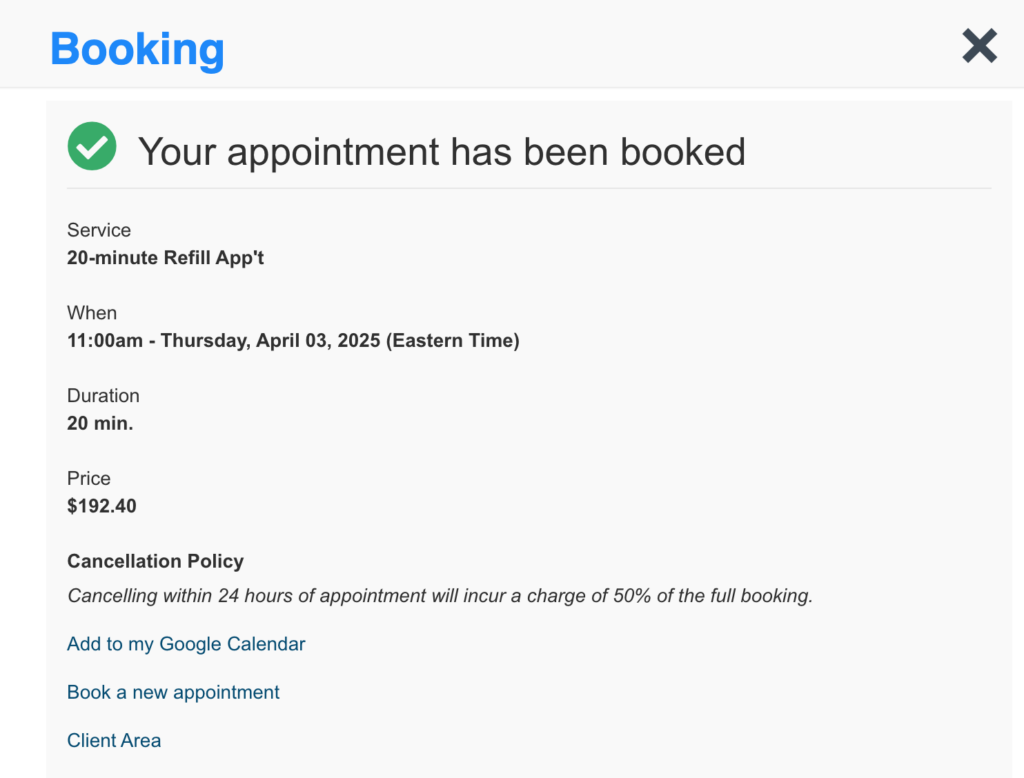Click the Price label
The image size is (1024, 778).
[89, 478]
